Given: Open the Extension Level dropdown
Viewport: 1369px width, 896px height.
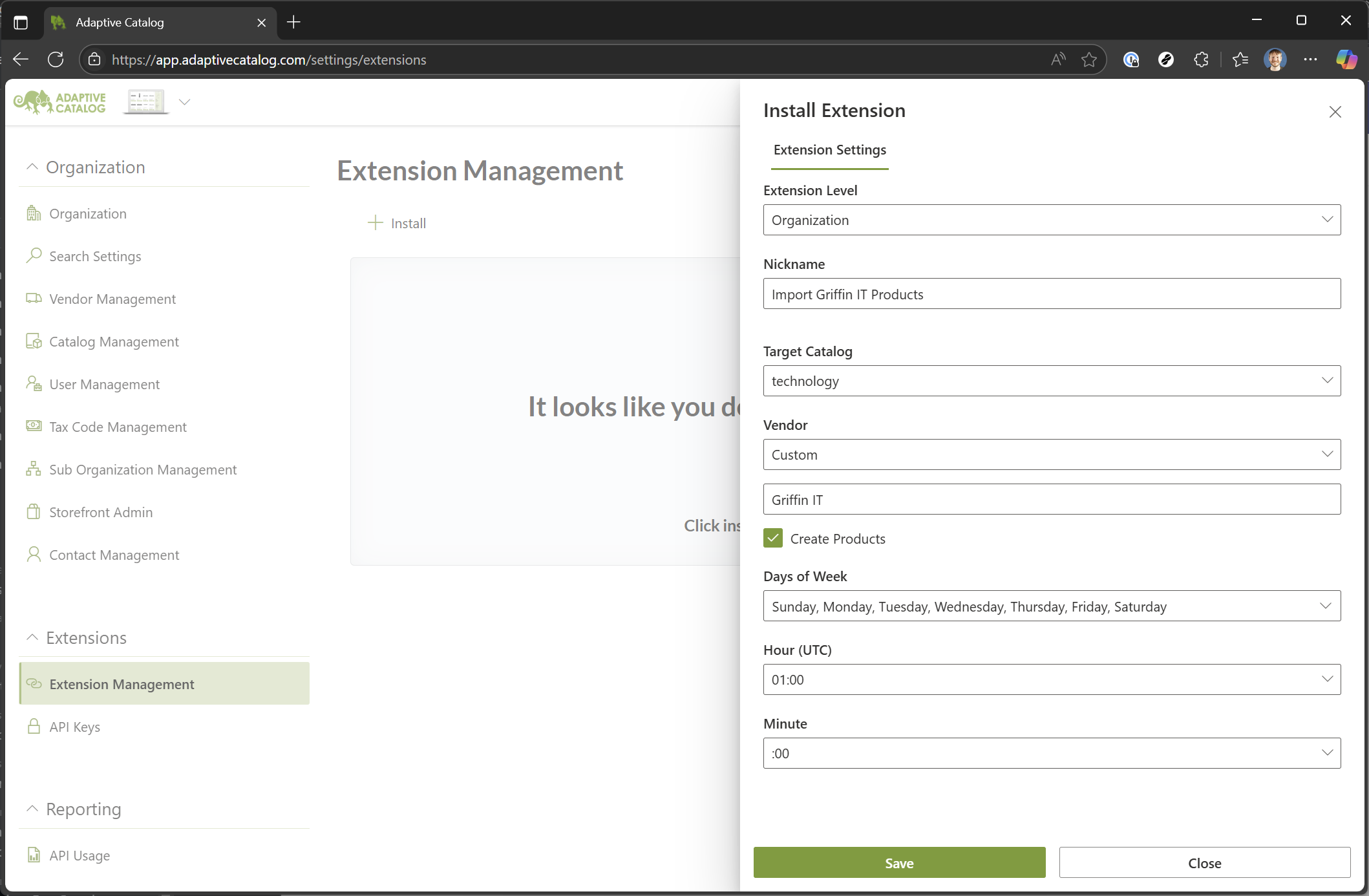Looking at the screenshot, I should [1052, 220].
